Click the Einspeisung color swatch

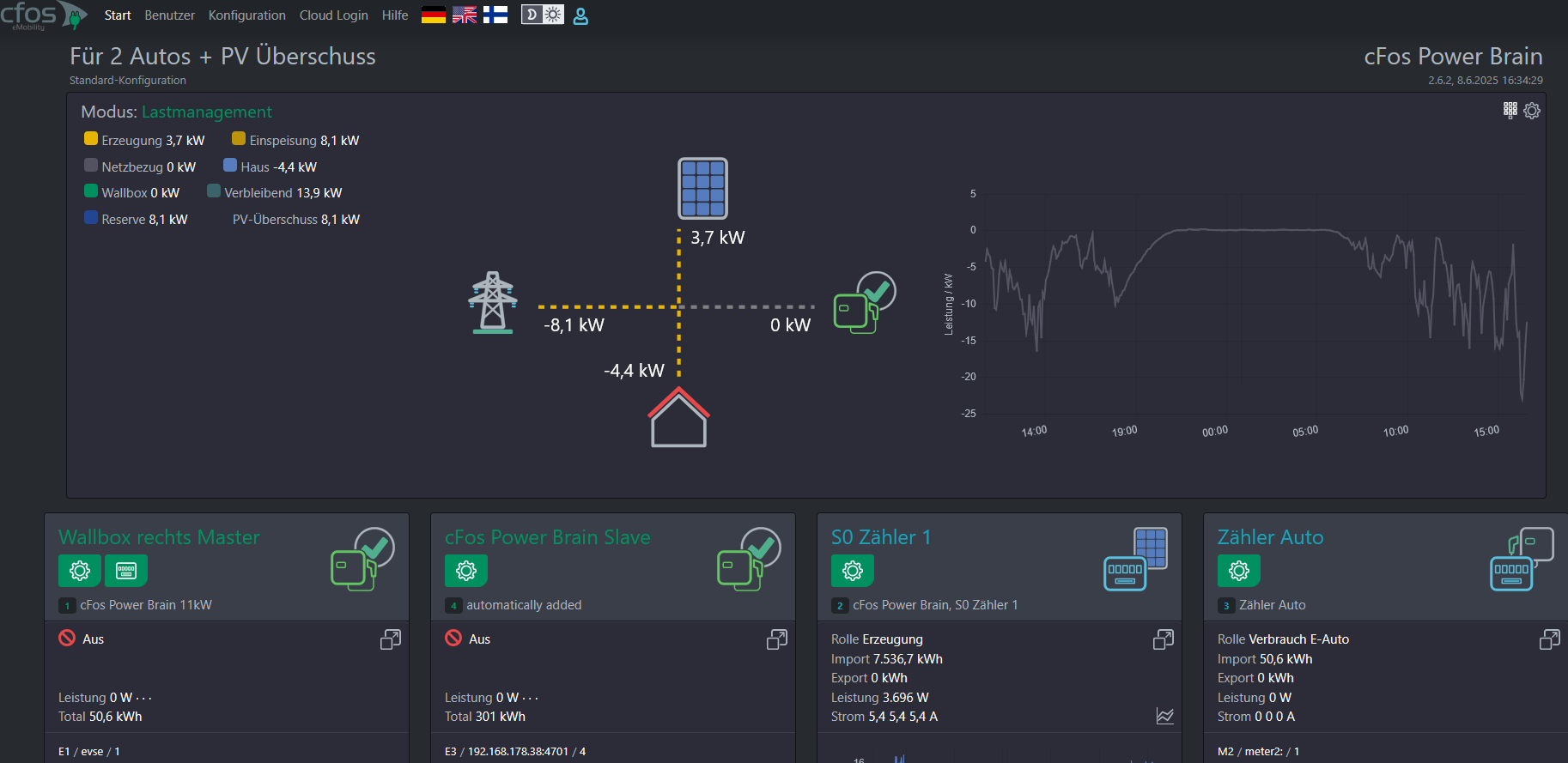tap(239, 139)
